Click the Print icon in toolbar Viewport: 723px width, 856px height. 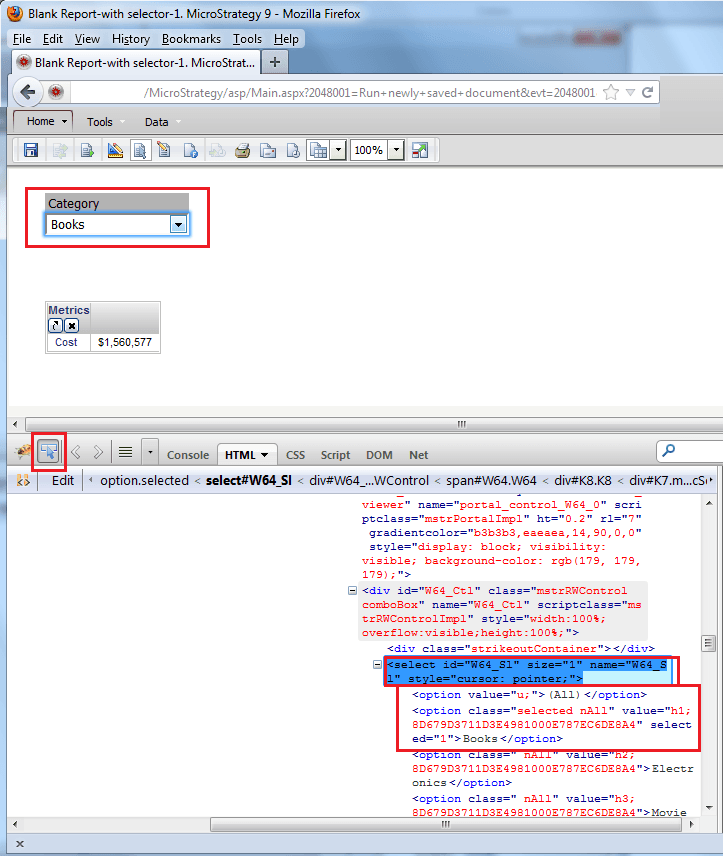(241, 150)
